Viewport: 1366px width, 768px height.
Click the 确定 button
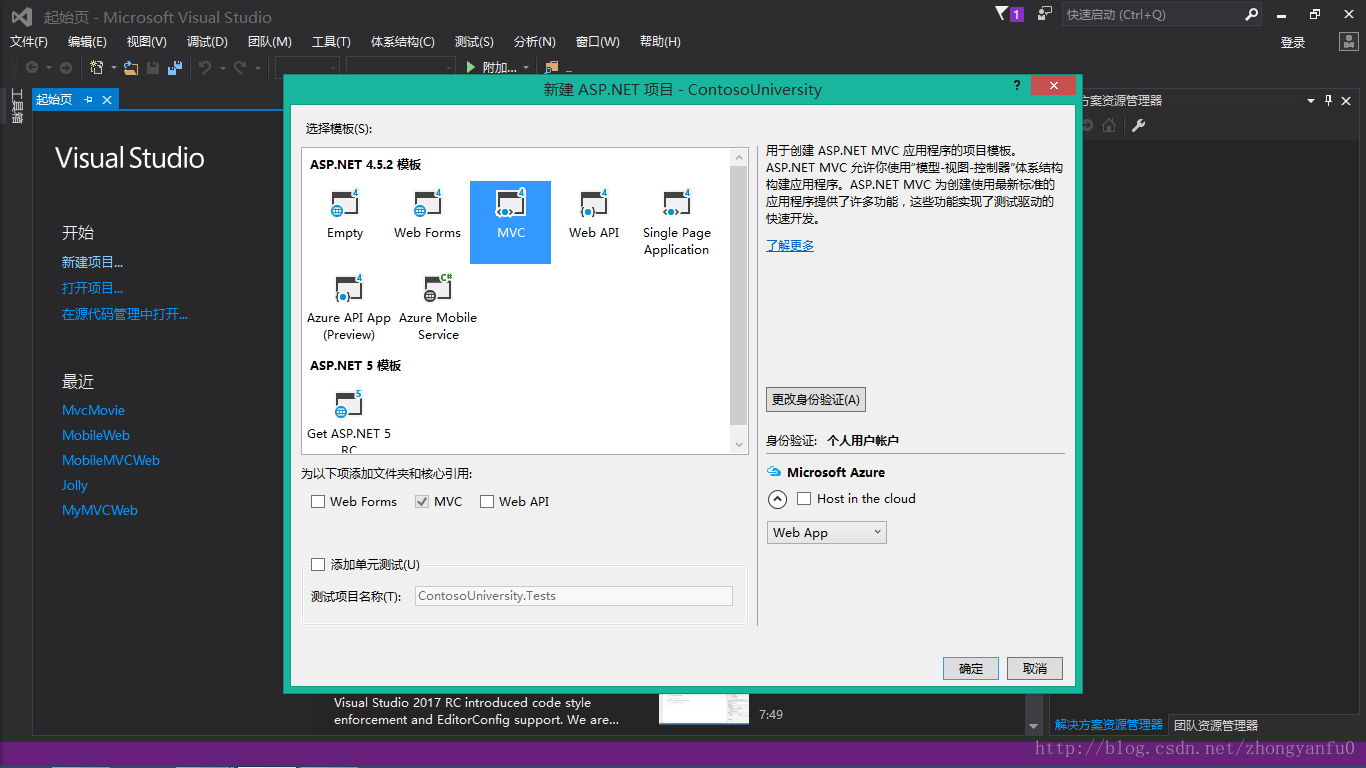pyautogui.click(x=971, y=668)
